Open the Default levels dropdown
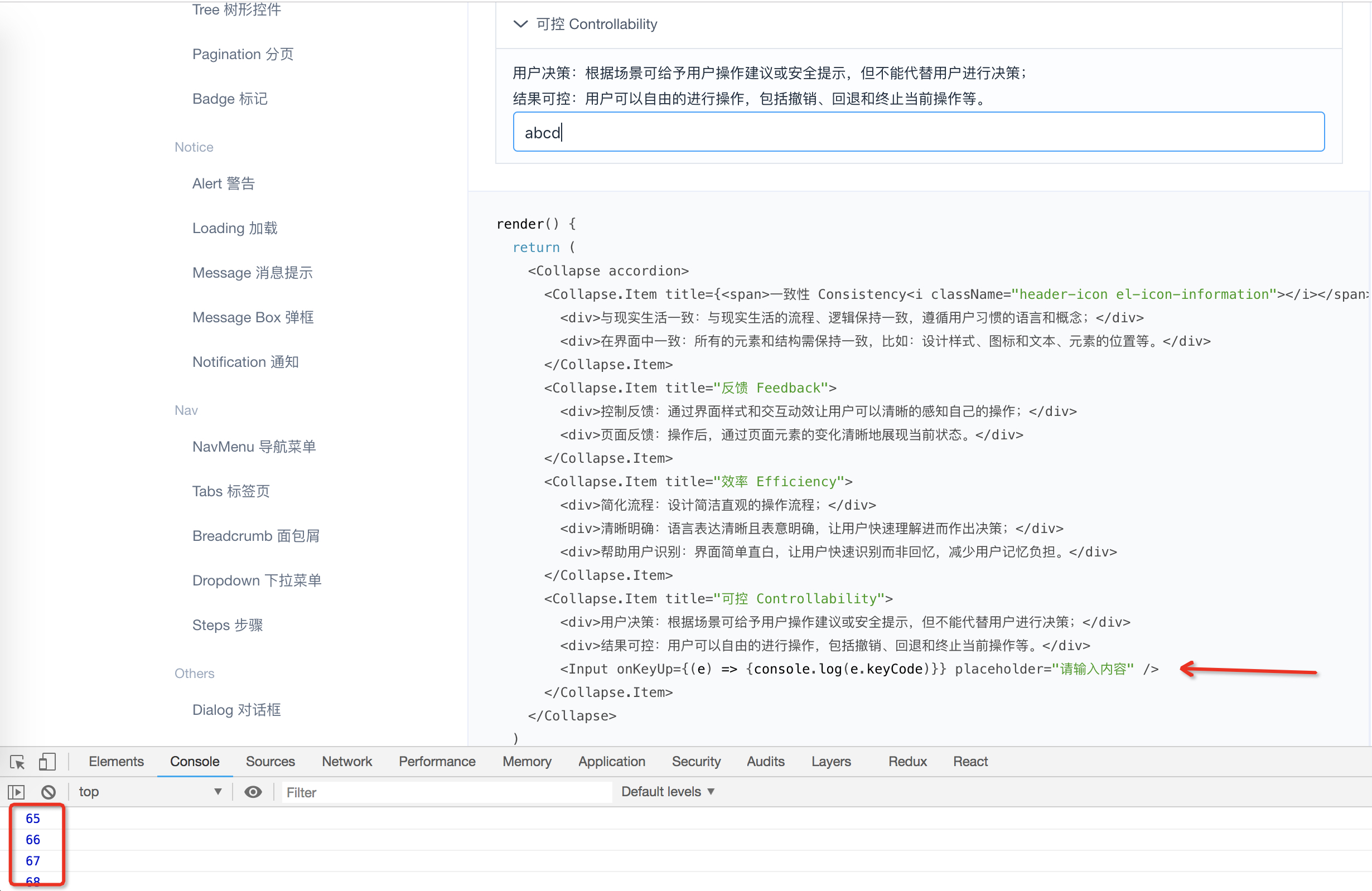This screenshot has width=1372, height=891. 667,791
